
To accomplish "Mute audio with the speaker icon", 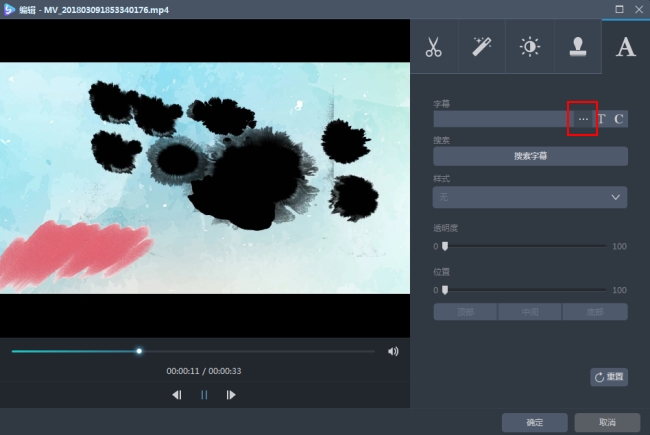I will 393,351.
